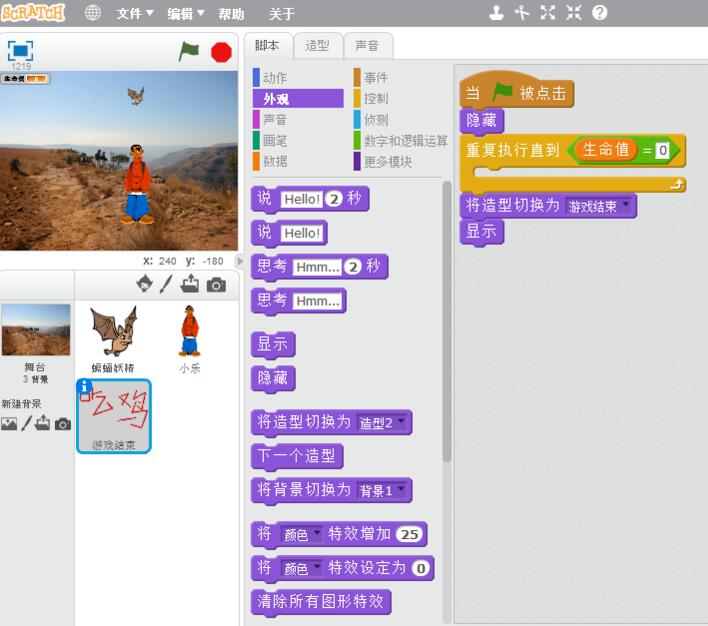Switch to the 声音 tab
Viewport: 708px width, 626px height.
pyautogui.click(x=367, y=45)
